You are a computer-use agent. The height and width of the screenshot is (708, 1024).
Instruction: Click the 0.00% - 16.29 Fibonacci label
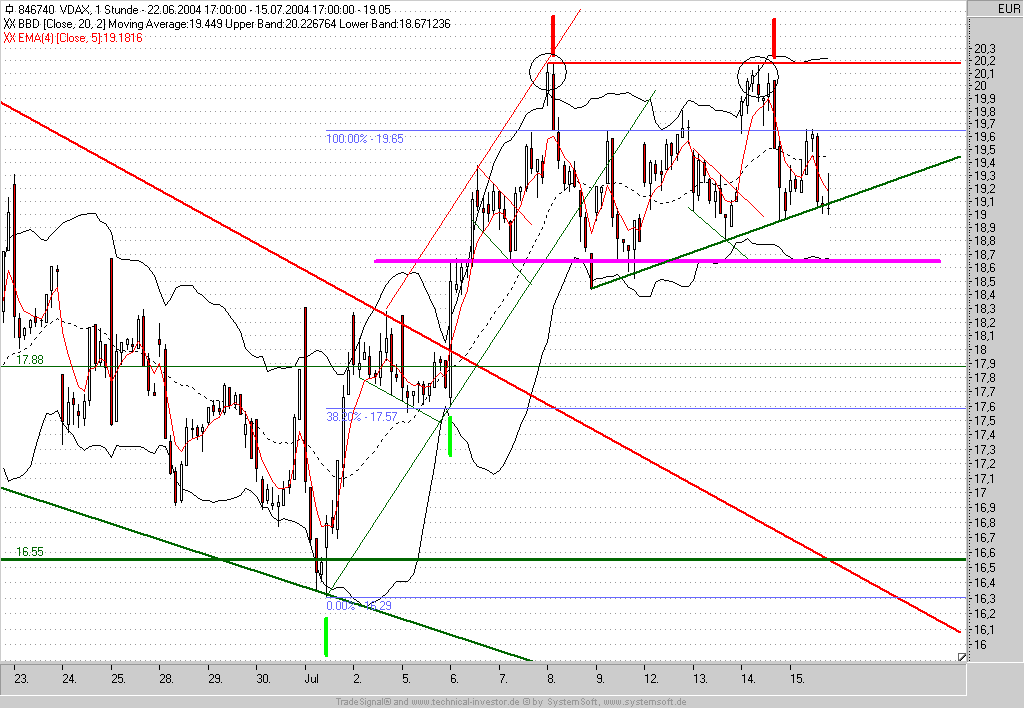[x=359, y=605]
